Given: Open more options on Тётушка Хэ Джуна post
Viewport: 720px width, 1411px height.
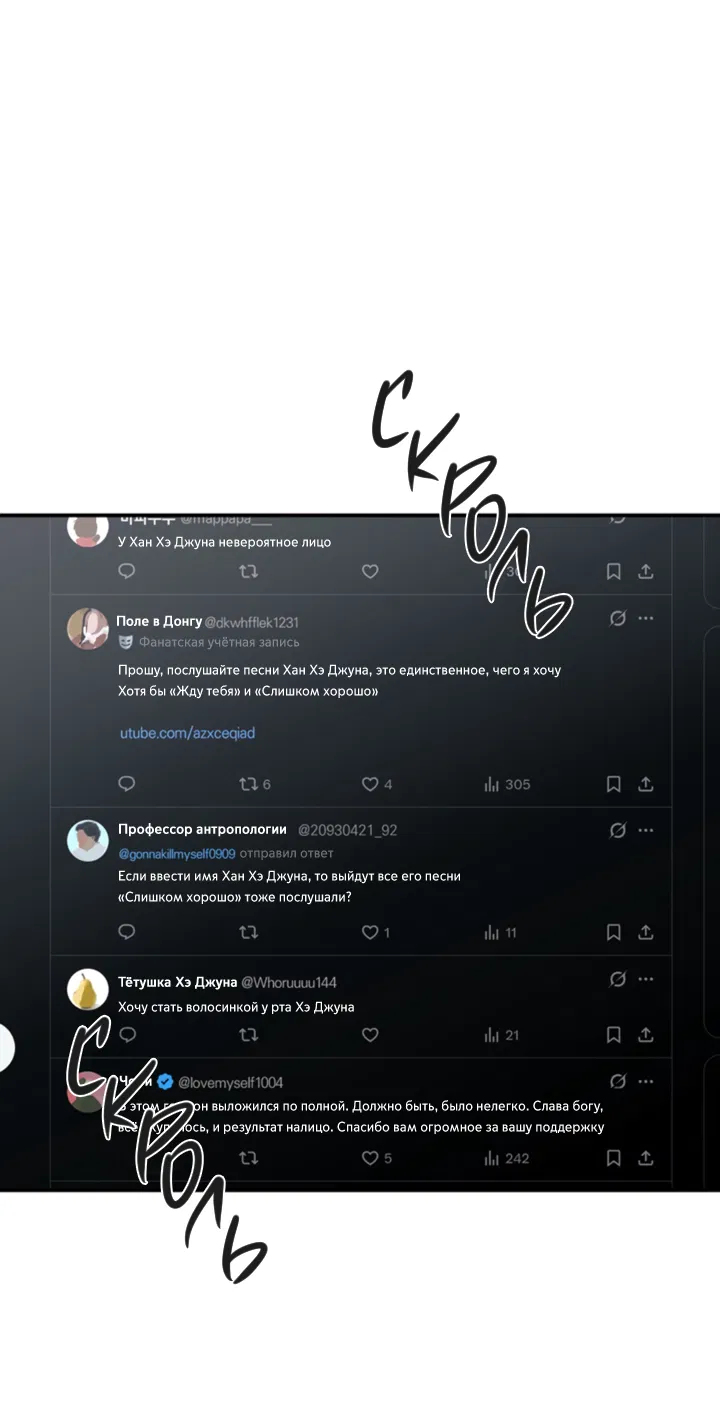Looking at the screenshot, I should [646, 980].
